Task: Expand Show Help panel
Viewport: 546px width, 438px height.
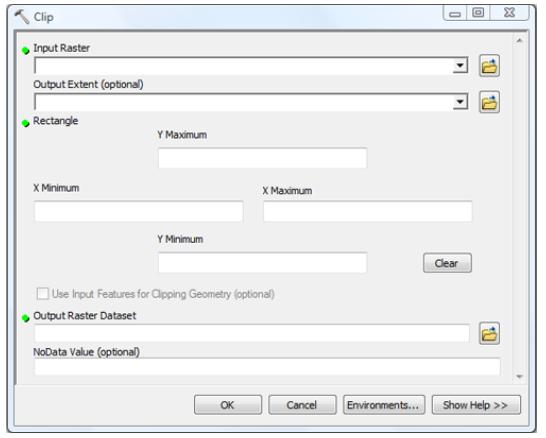Action: coord(476,405)
